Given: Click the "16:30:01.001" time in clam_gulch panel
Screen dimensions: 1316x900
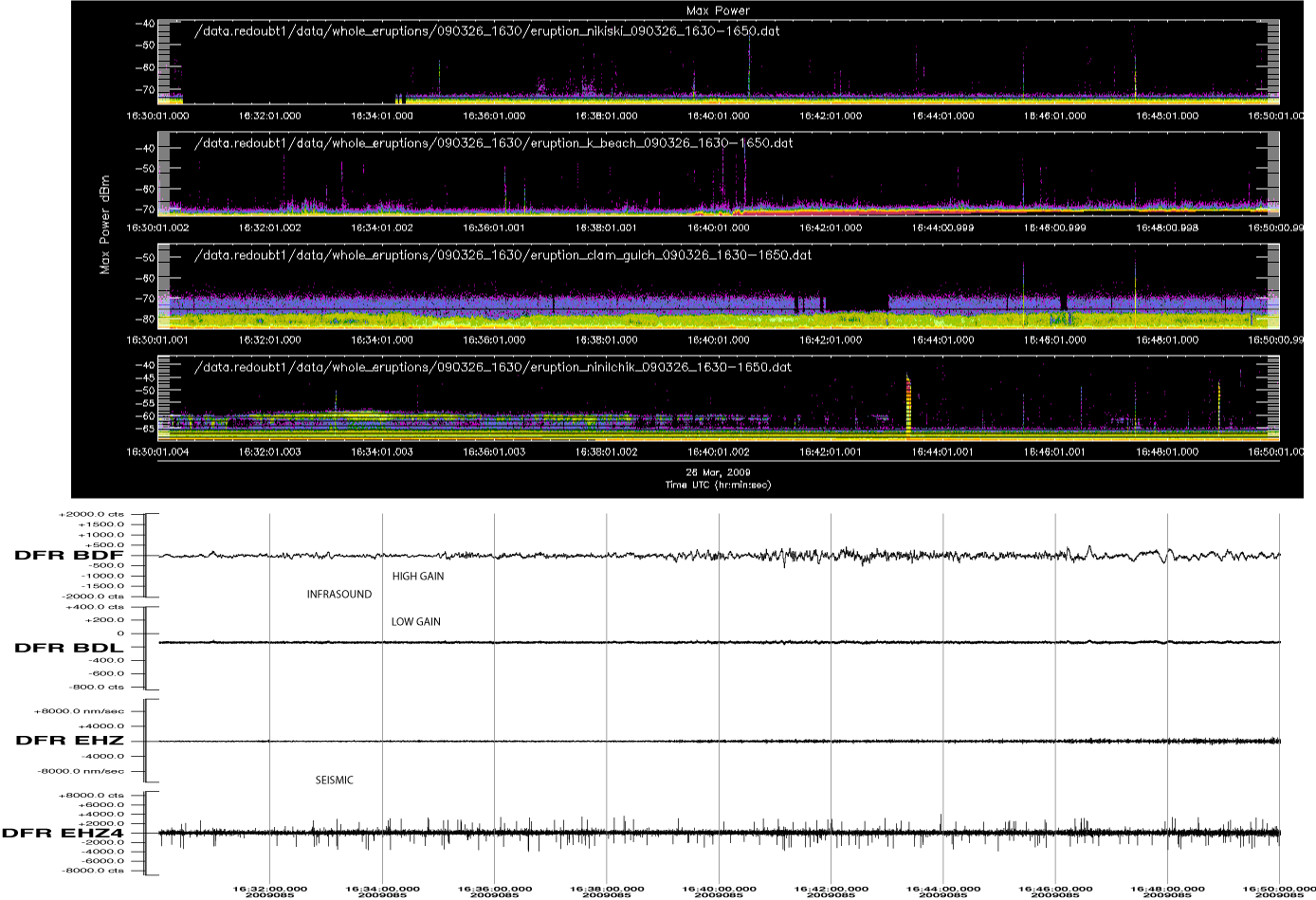Looking at the screenshot, I should coord(156,340).
